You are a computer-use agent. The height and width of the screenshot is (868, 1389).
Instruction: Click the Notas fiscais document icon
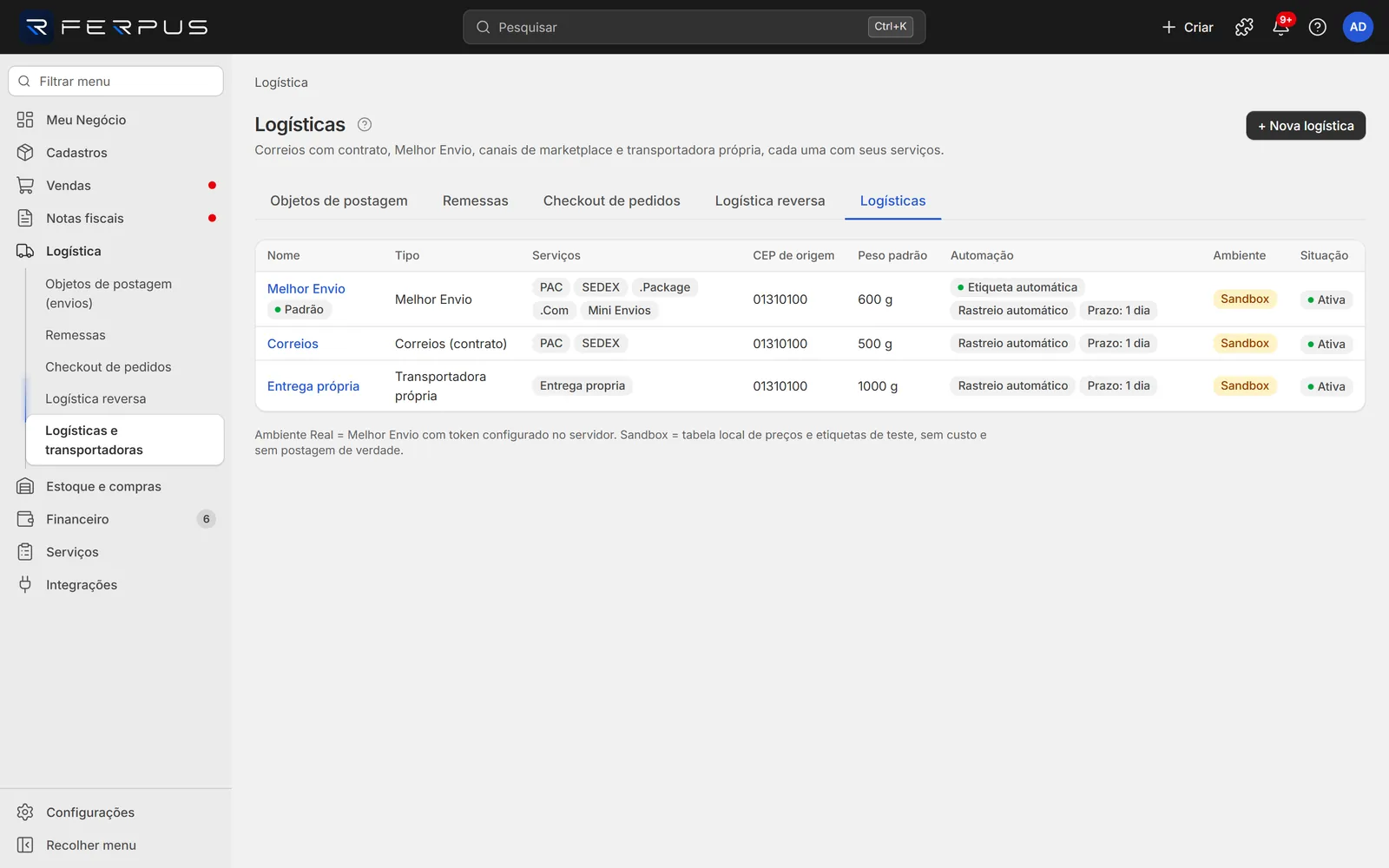[25, 218]
